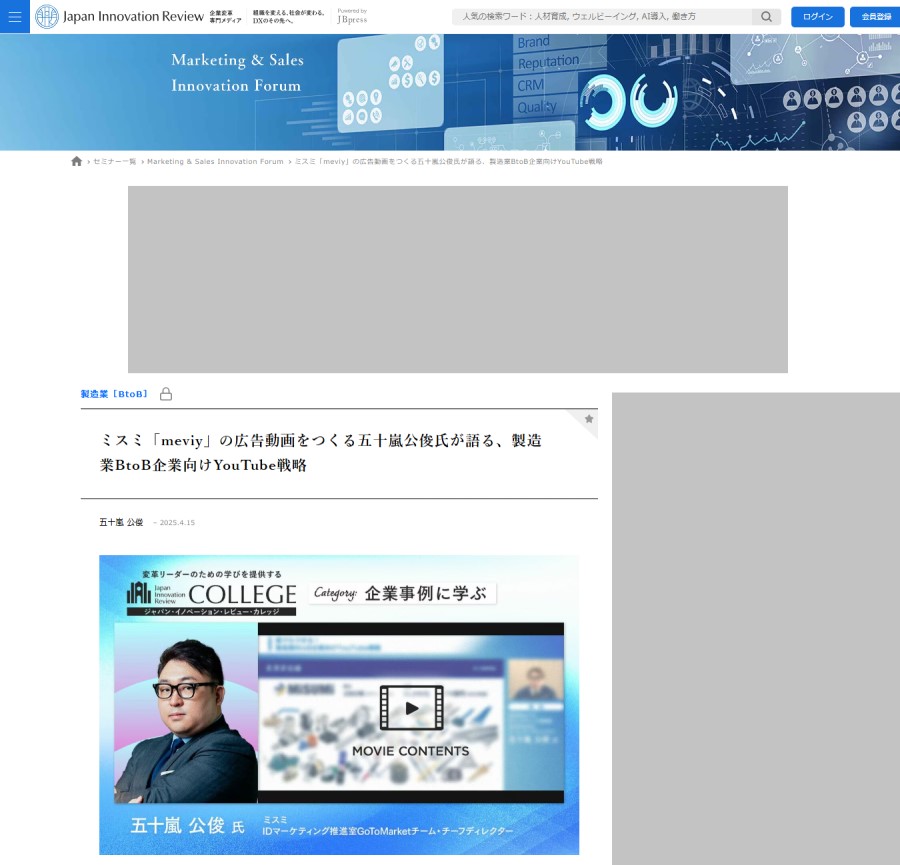This screenshot has width=900, height=865.
Task: Click author name 五十嵐 公俊
Action: point(121,522)
